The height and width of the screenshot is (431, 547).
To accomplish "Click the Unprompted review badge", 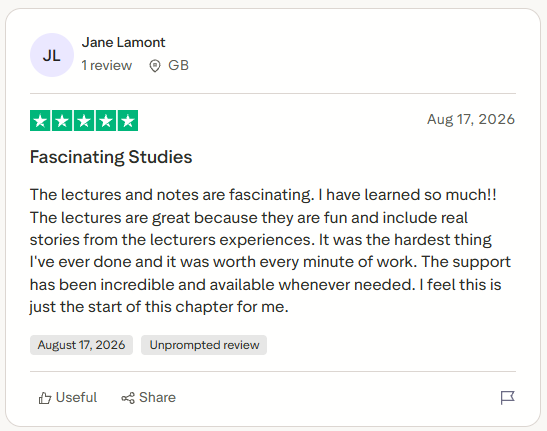I will click(x=204, y=345).
